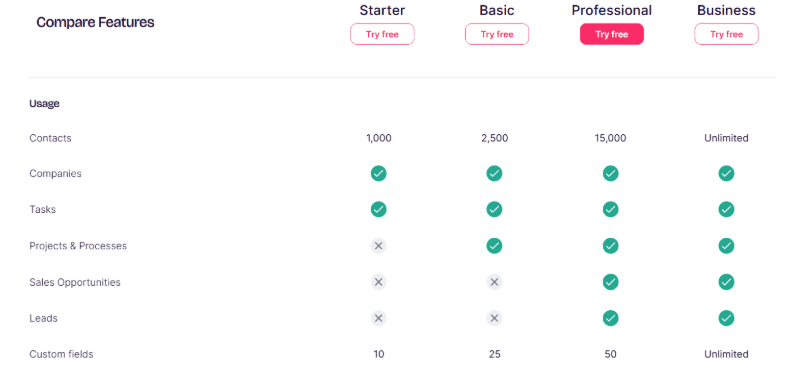Click the Usage section label

(44, 104)
